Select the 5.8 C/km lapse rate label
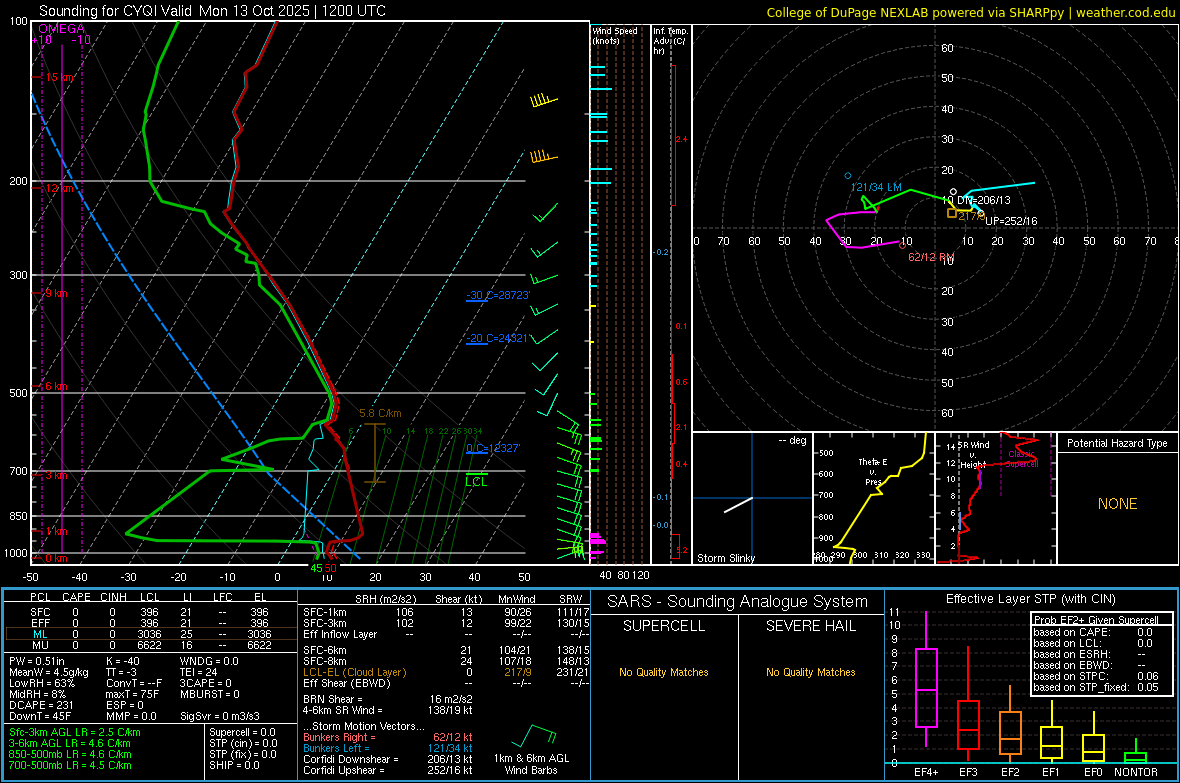Viewport: 1180px width, 783px height. [380, 413]
